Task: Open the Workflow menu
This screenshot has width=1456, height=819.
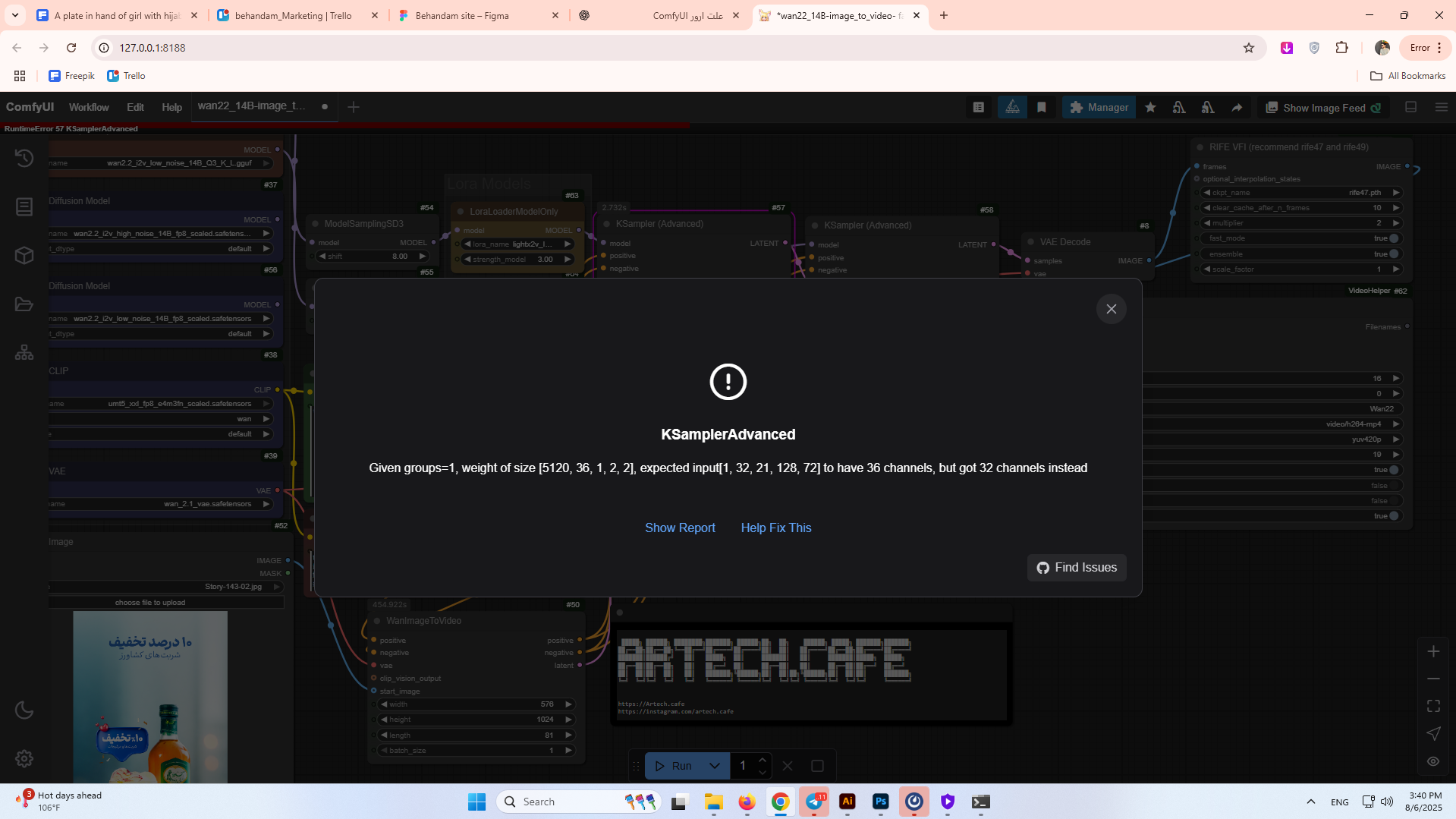Action: click(89, 107)
